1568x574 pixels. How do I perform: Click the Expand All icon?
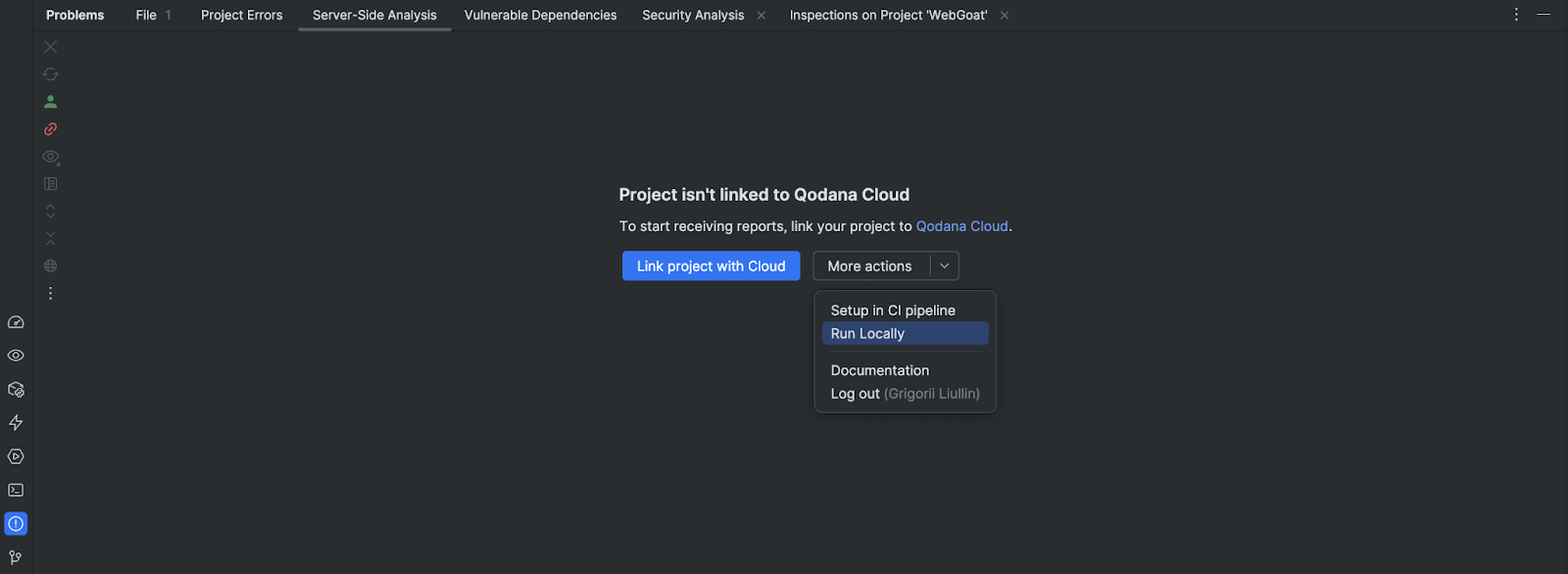(x=51, y=212)
